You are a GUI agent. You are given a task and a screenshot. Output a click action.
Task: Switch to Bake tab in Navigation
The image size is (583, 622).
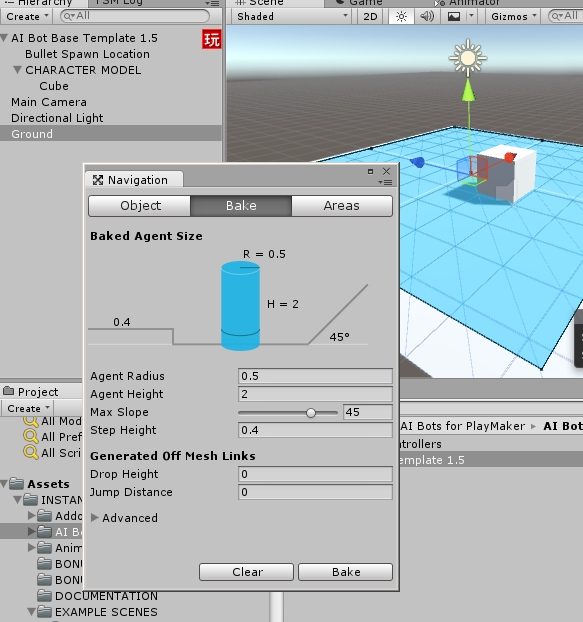pos(241,205)
